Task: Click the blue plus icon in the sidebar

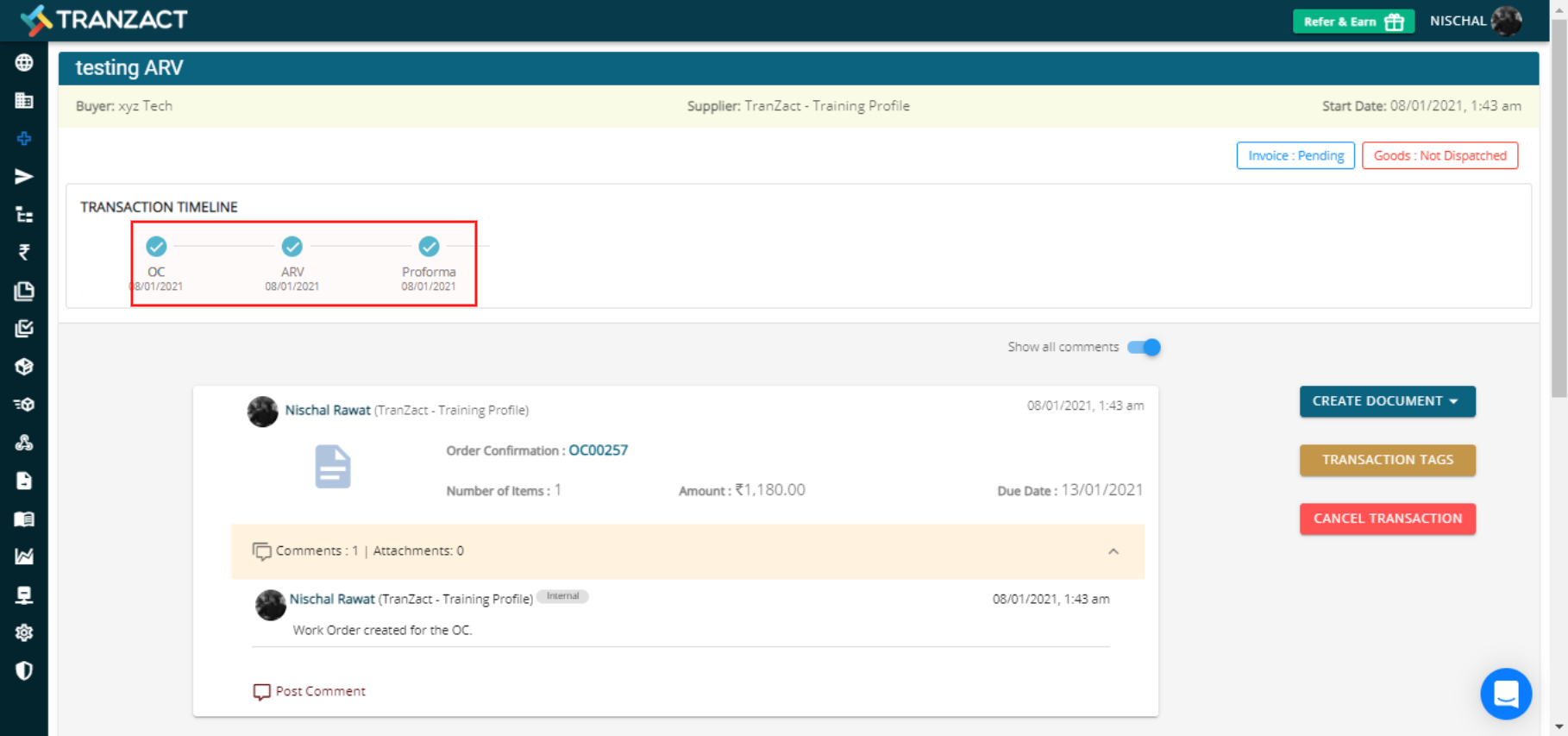Action: [x=24, y=139]
